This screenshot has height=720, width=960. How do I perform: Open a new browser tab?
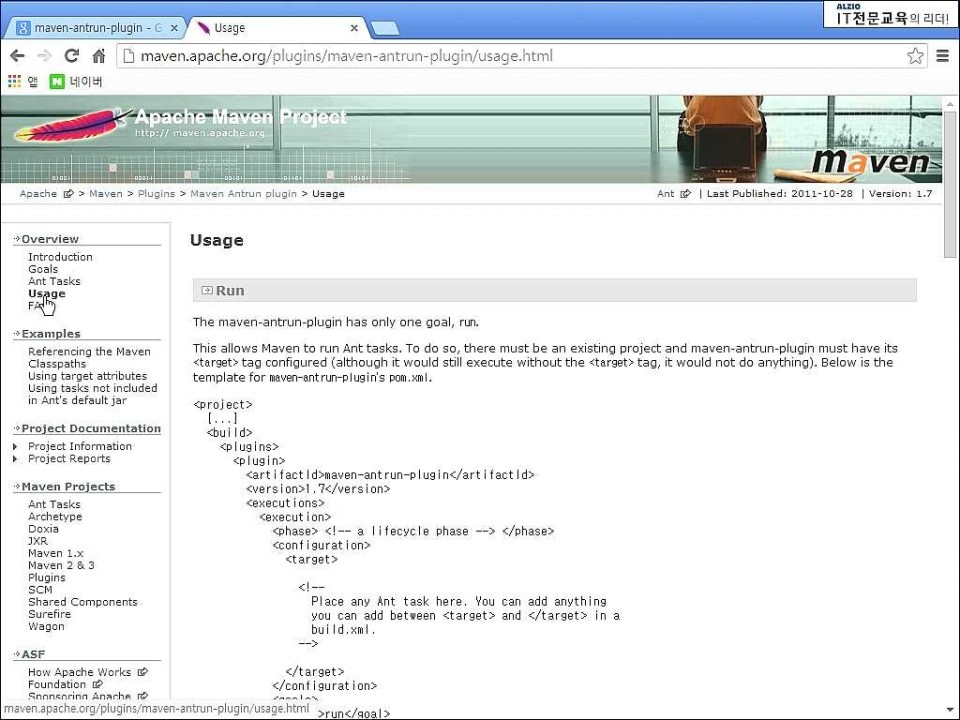click(x=385, y=28)
